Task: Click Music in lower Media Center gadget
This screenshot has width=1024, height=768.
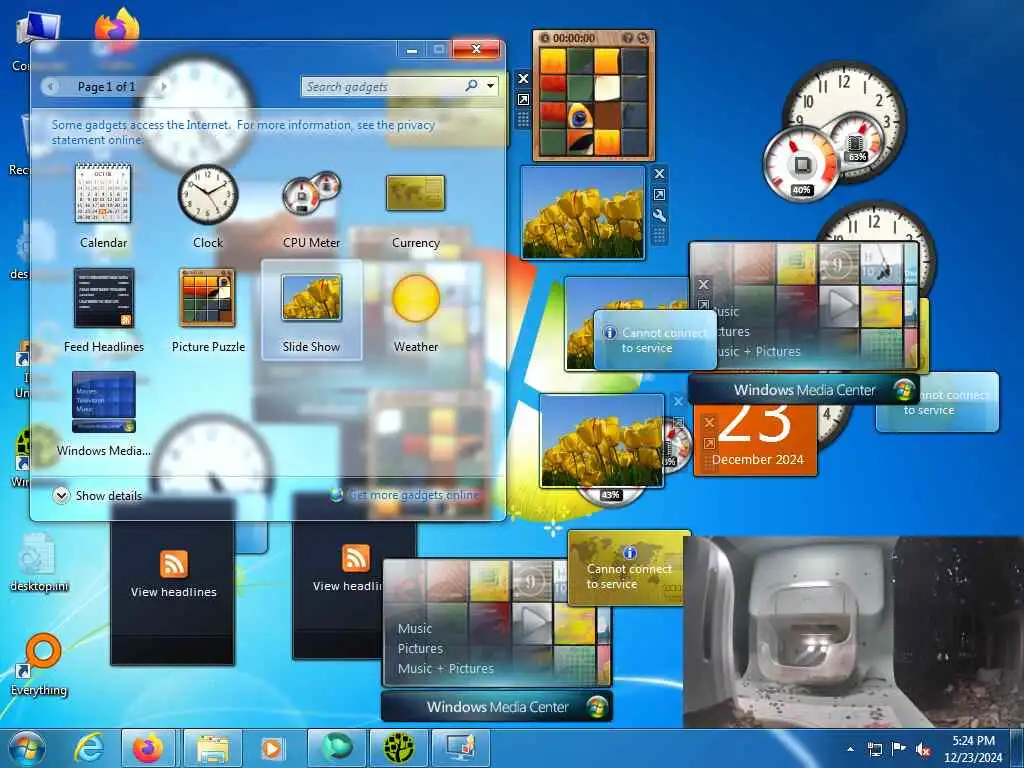Action: click(x=415, y=629)
